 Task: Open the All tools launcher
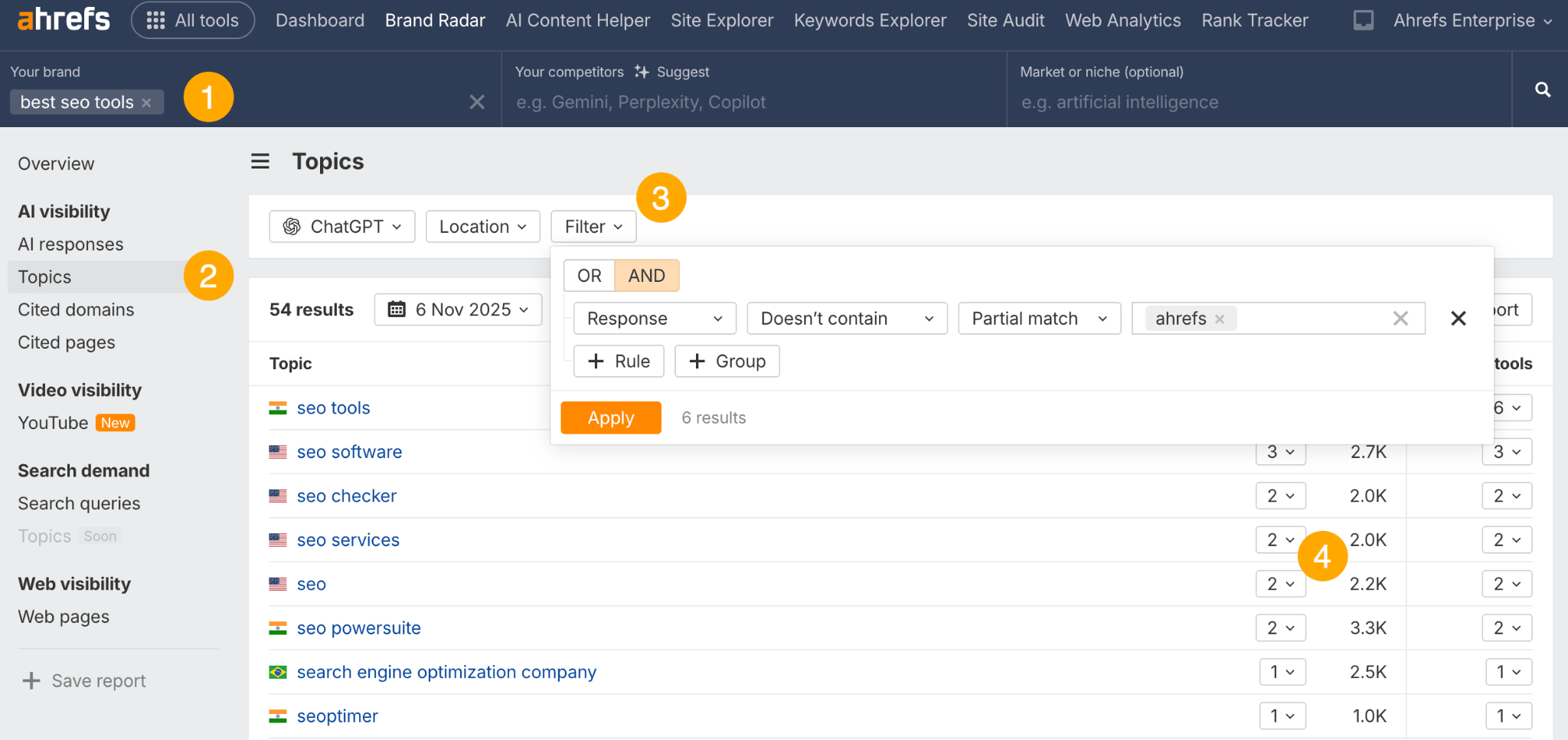tap(193, 20)
